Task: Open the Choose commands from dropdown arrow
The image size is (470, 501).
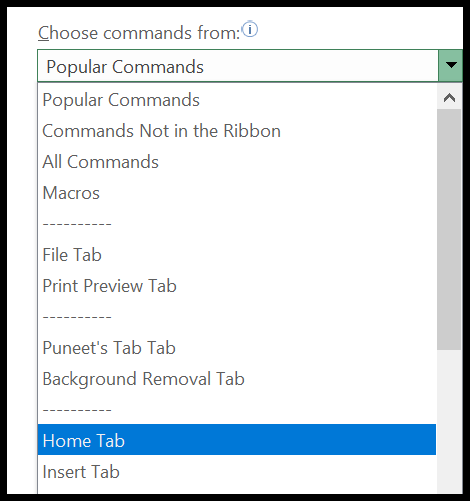Action: pyautogui.click(x=451, y=66)
